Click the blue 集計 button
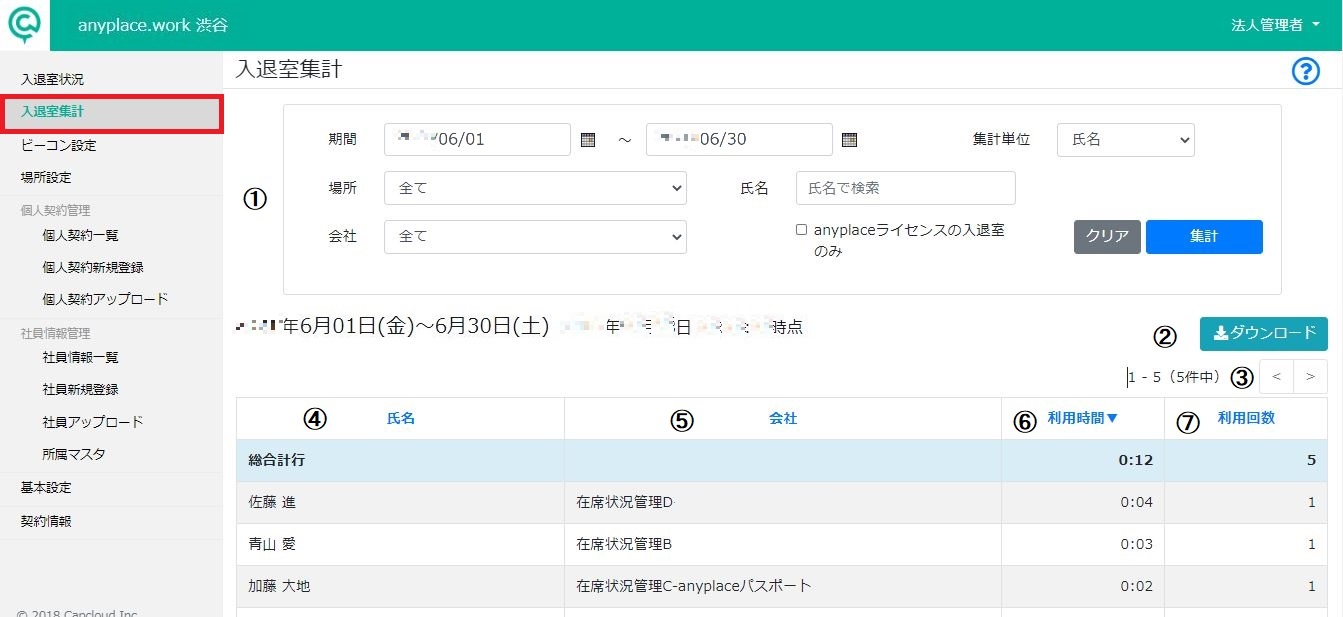The height and width of the screenshot is (617, 1343). [1204, 237]
